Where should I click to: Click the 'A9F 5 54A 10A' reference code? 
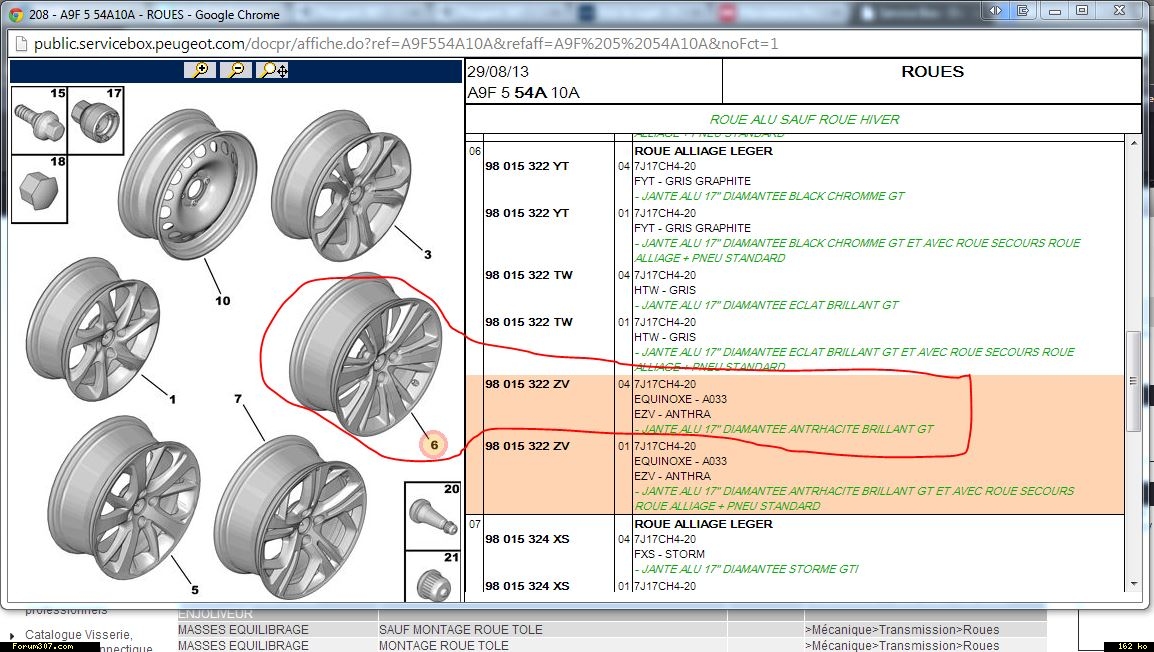(523, 93)
